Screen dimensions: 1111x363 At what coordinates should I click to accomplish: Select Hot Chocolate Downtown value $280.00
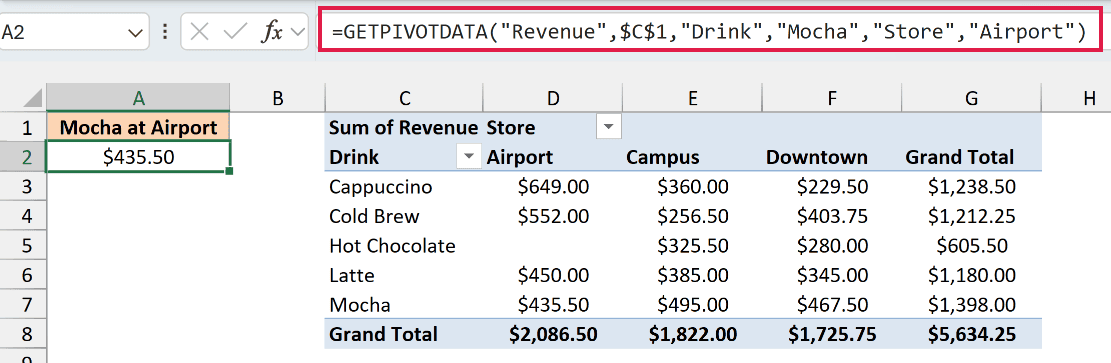(832, 245)
